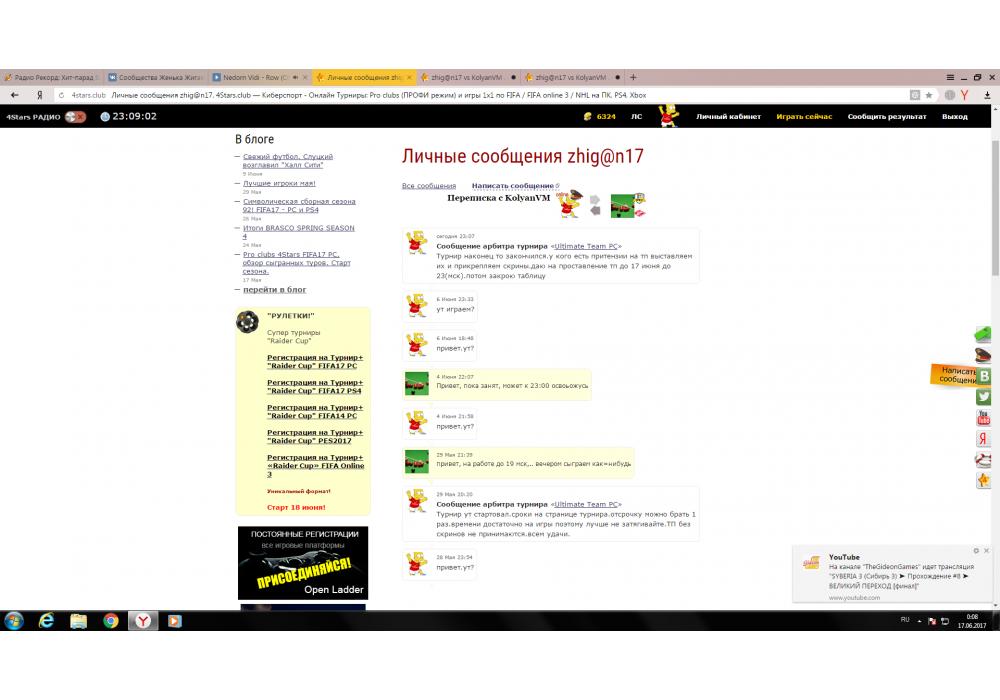This screenshot has width=1000, height=700.
Task: Click the red Yandex Y toolbar icon
Action: coord(964,95)
